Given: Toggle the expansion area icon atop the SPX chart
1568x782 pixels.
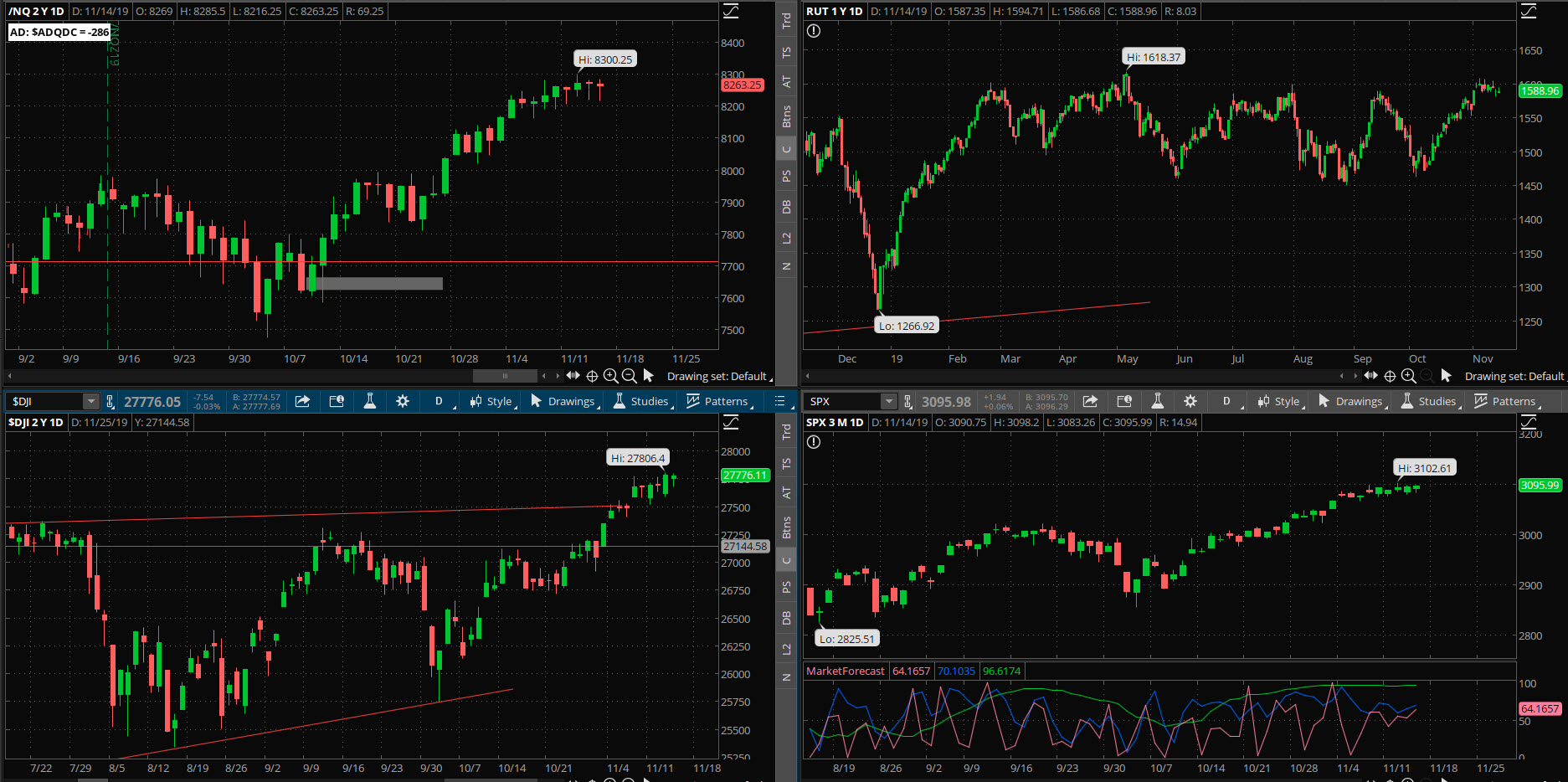Looking at the screenshot, I should pos(1529,422).
